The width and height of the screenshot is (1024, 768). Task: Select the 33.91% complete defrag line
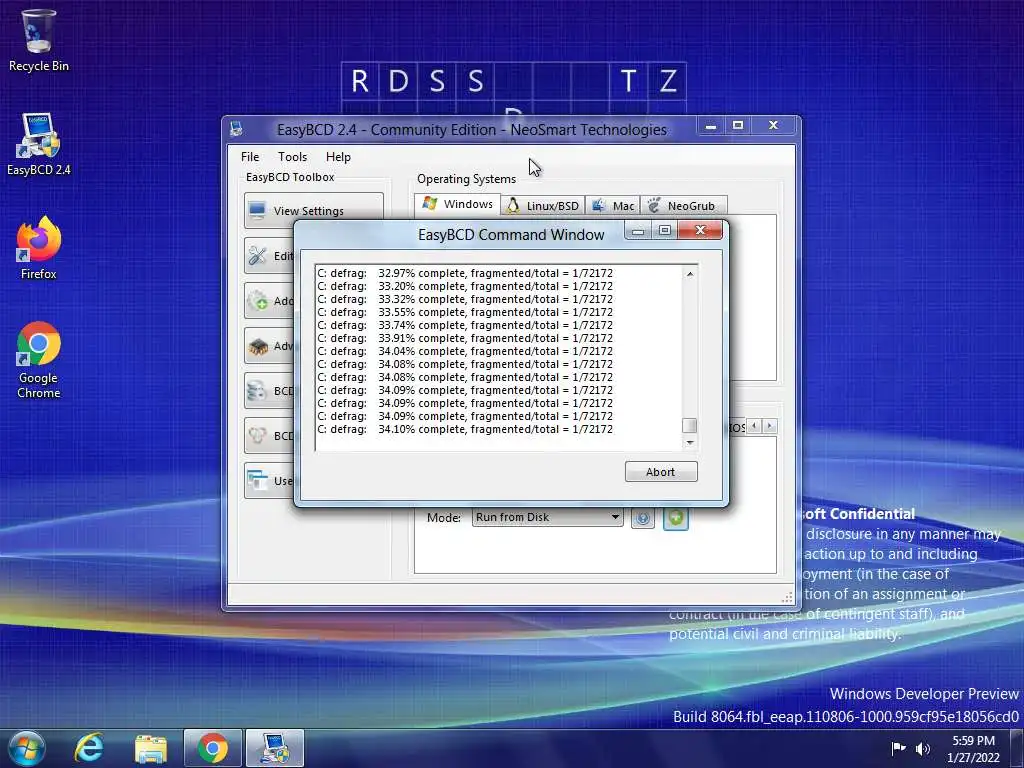(465, 338)
